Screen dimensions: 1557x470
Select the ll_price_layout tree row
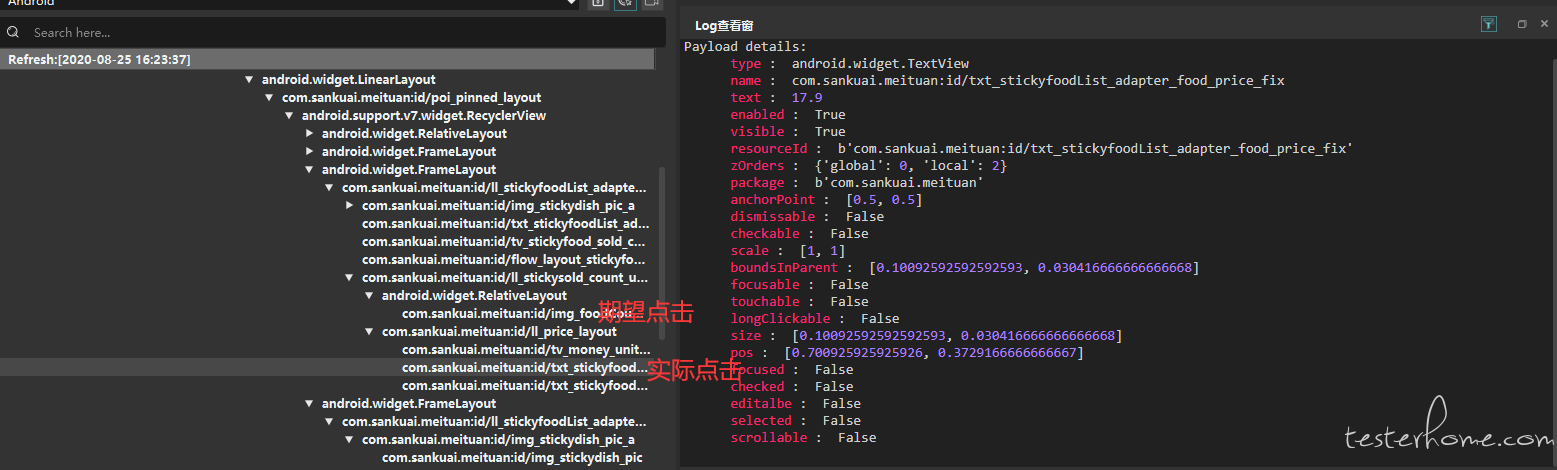point(499,331)
